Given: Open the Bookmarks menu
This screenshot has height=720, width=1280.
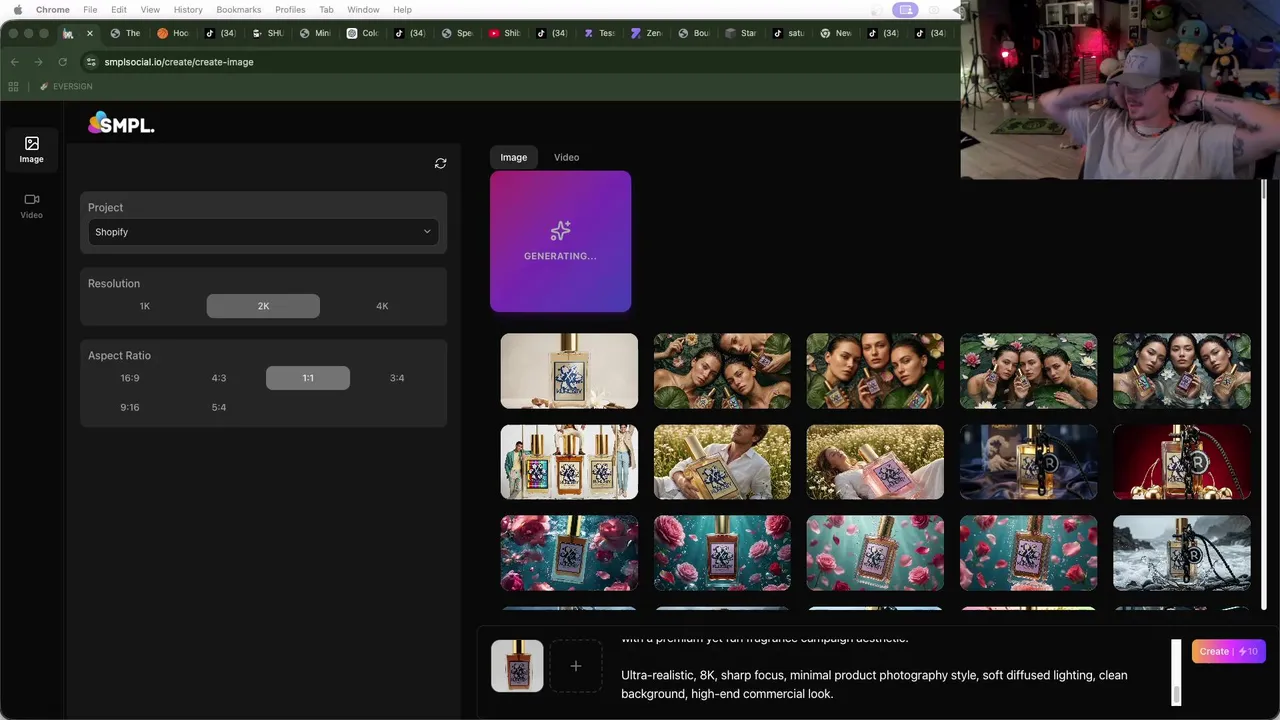Looking at the screenshot, I should coord(239,9).
